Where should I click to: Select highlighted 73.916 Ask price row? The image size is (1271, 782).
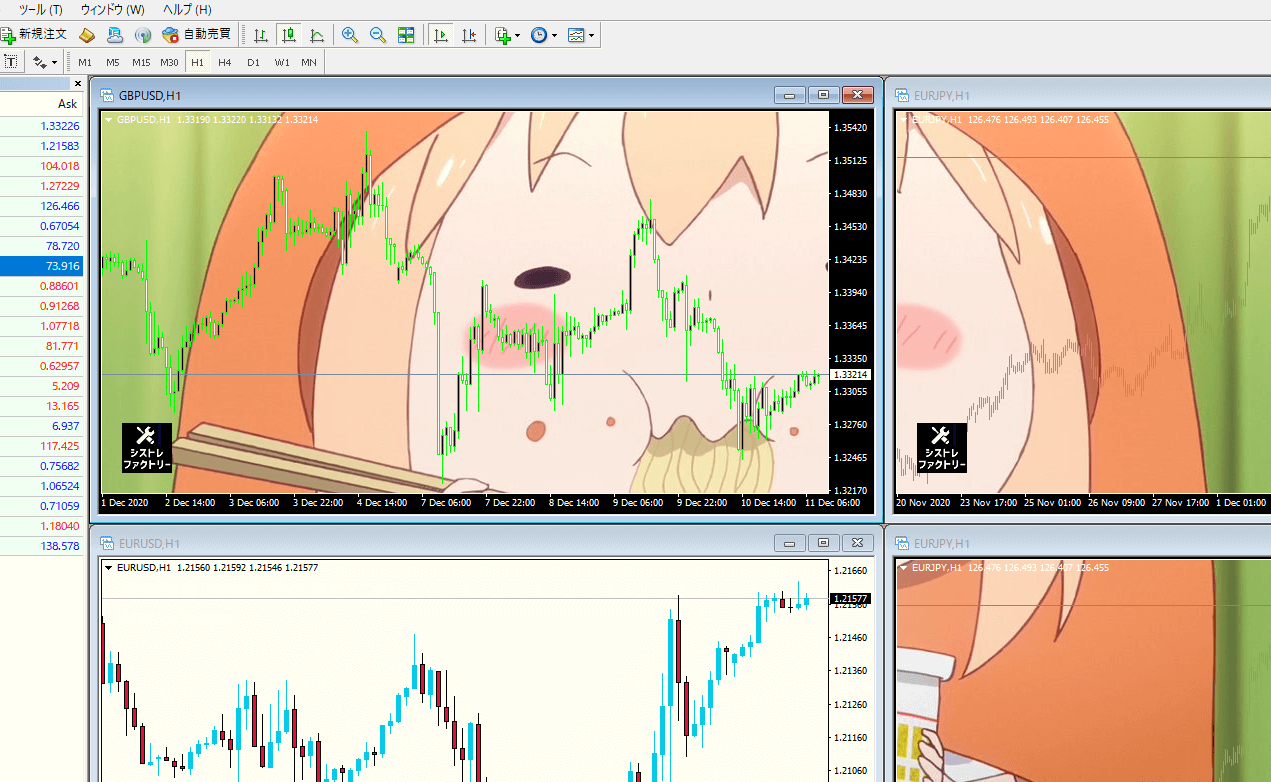click(x=40, y=266)
